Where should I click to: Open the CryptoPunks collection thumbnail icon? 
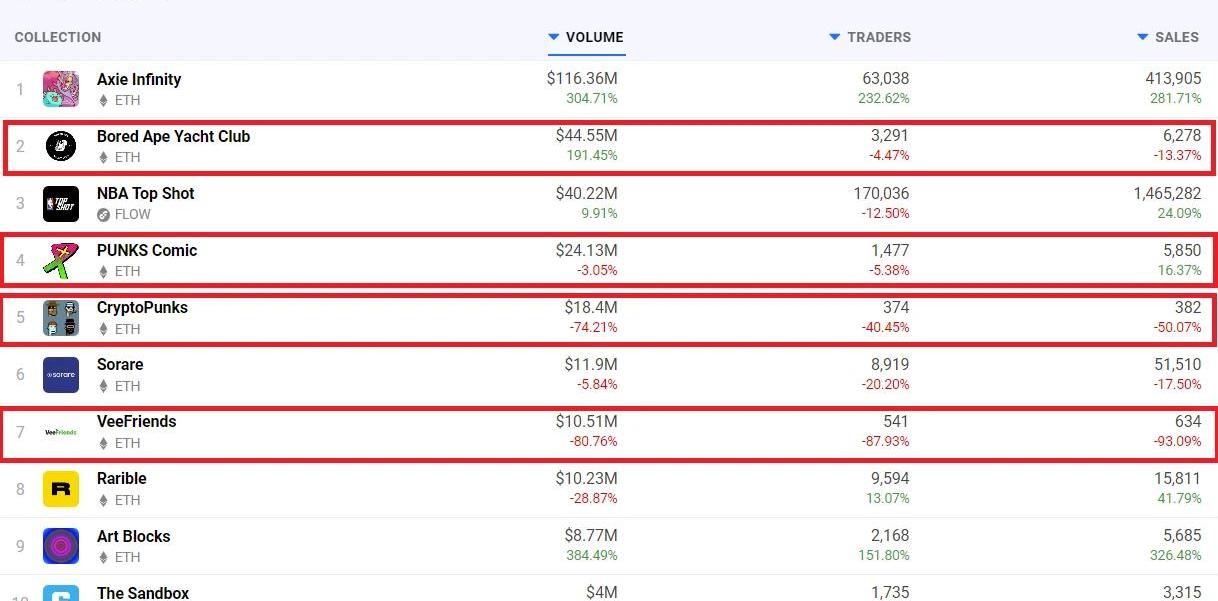tap(61, 318)
